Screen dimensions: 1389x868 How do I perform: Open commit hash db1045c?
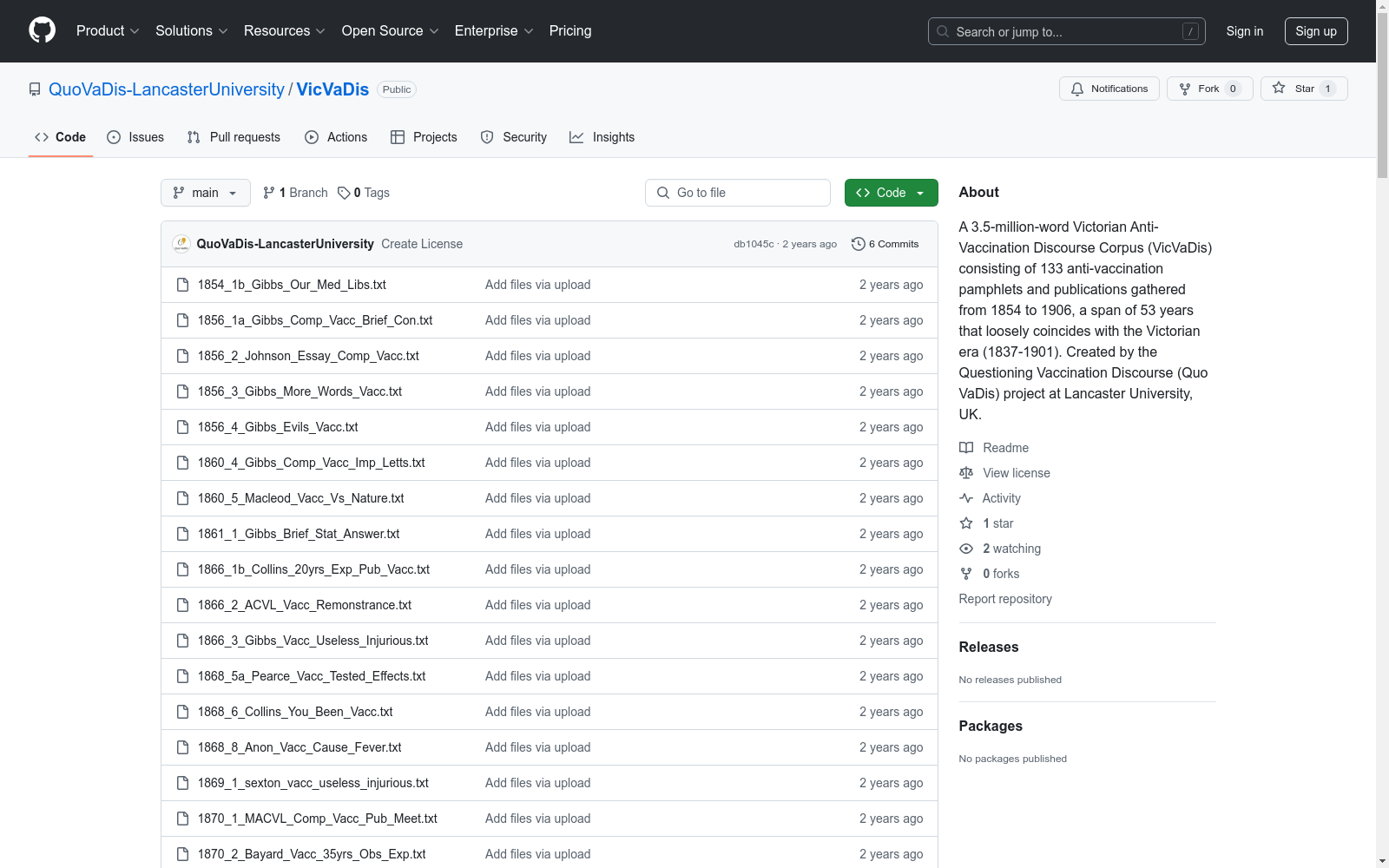[x=754, y=244]
